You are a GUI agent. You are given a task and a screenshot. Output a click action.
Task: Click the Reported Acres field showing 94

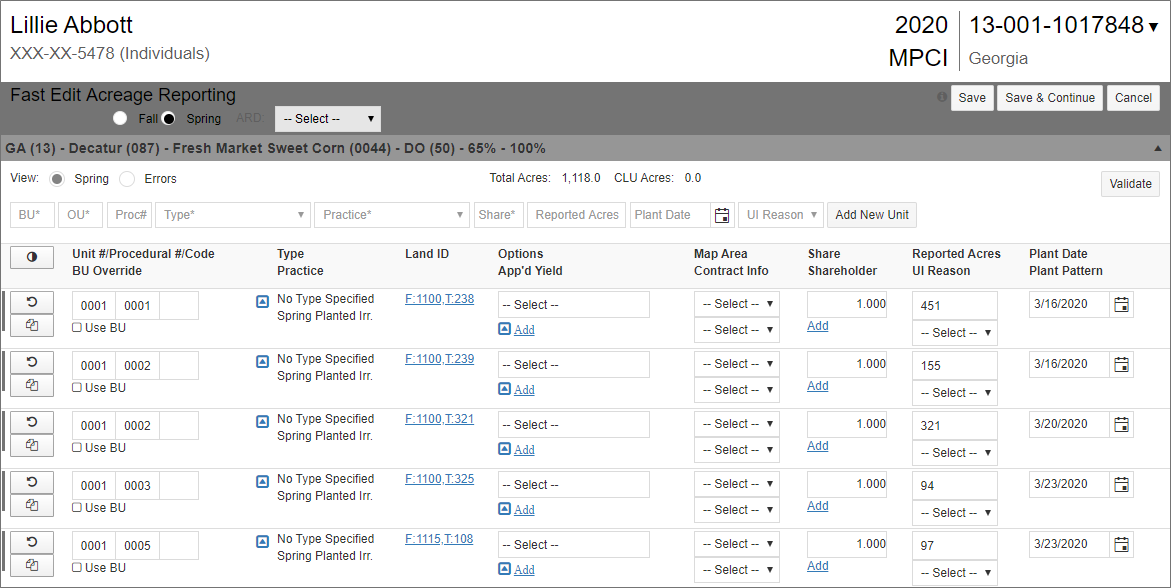click(954, 486)
